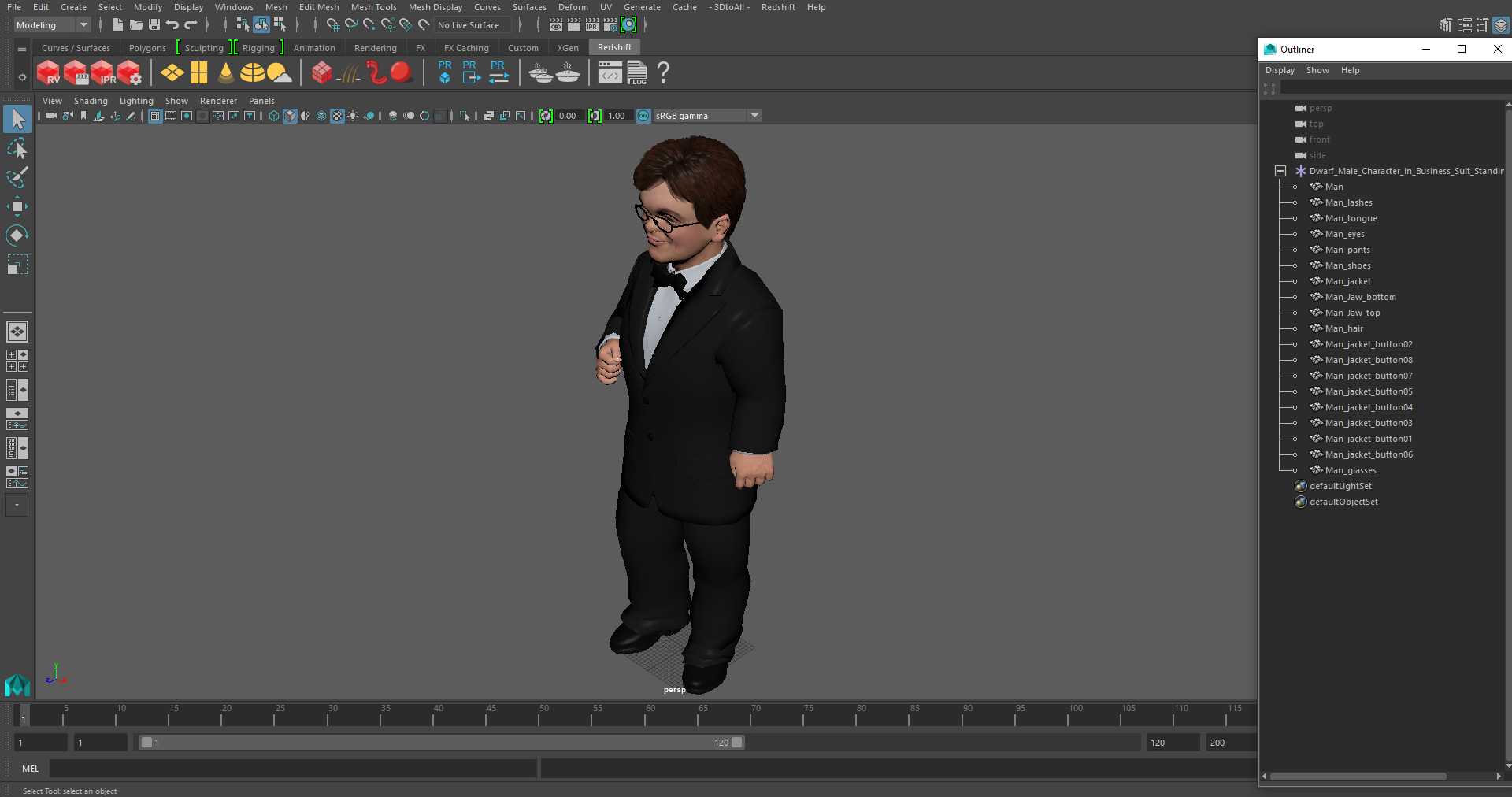
Task: Toggle textured display in viewport toolbar
Action: tap(337, 117)
